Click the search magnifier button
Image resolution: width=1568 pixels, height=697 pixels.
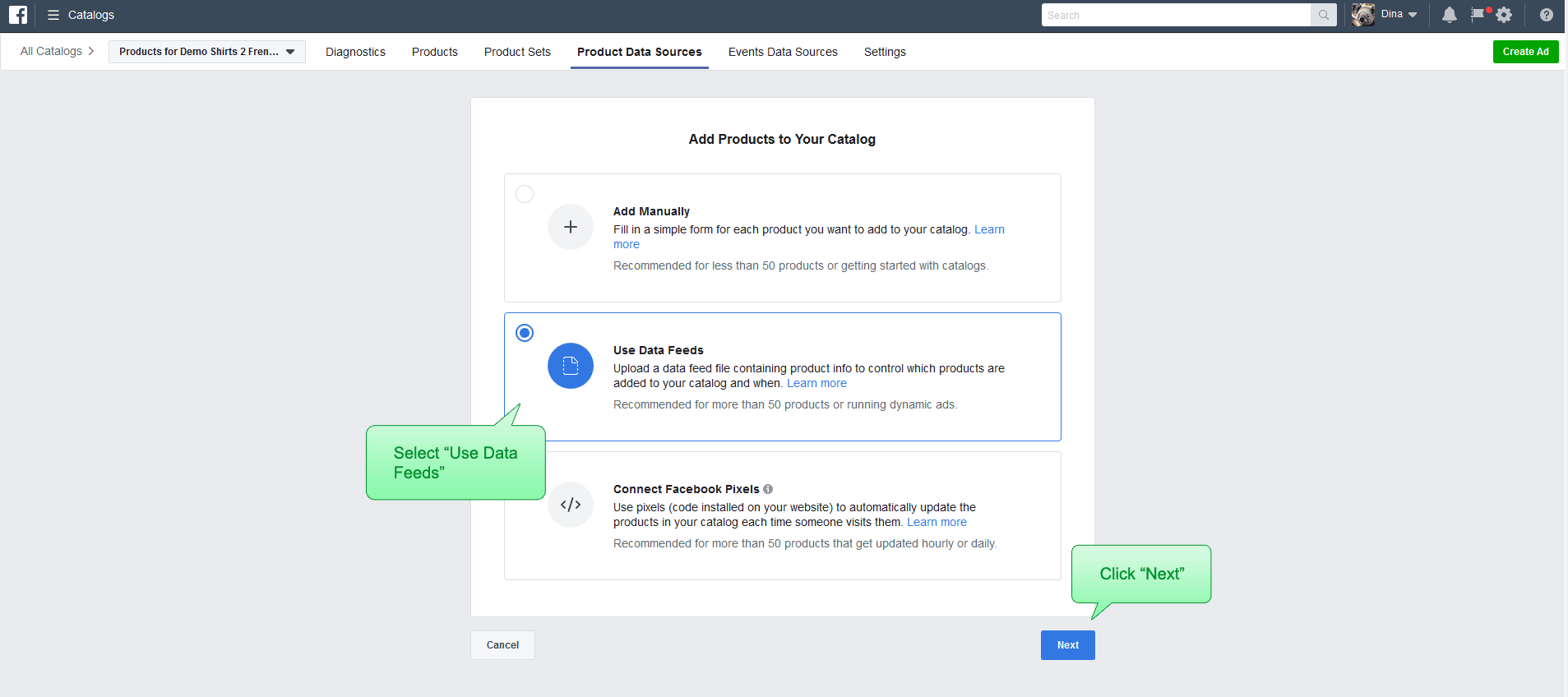coord(1324,15)
